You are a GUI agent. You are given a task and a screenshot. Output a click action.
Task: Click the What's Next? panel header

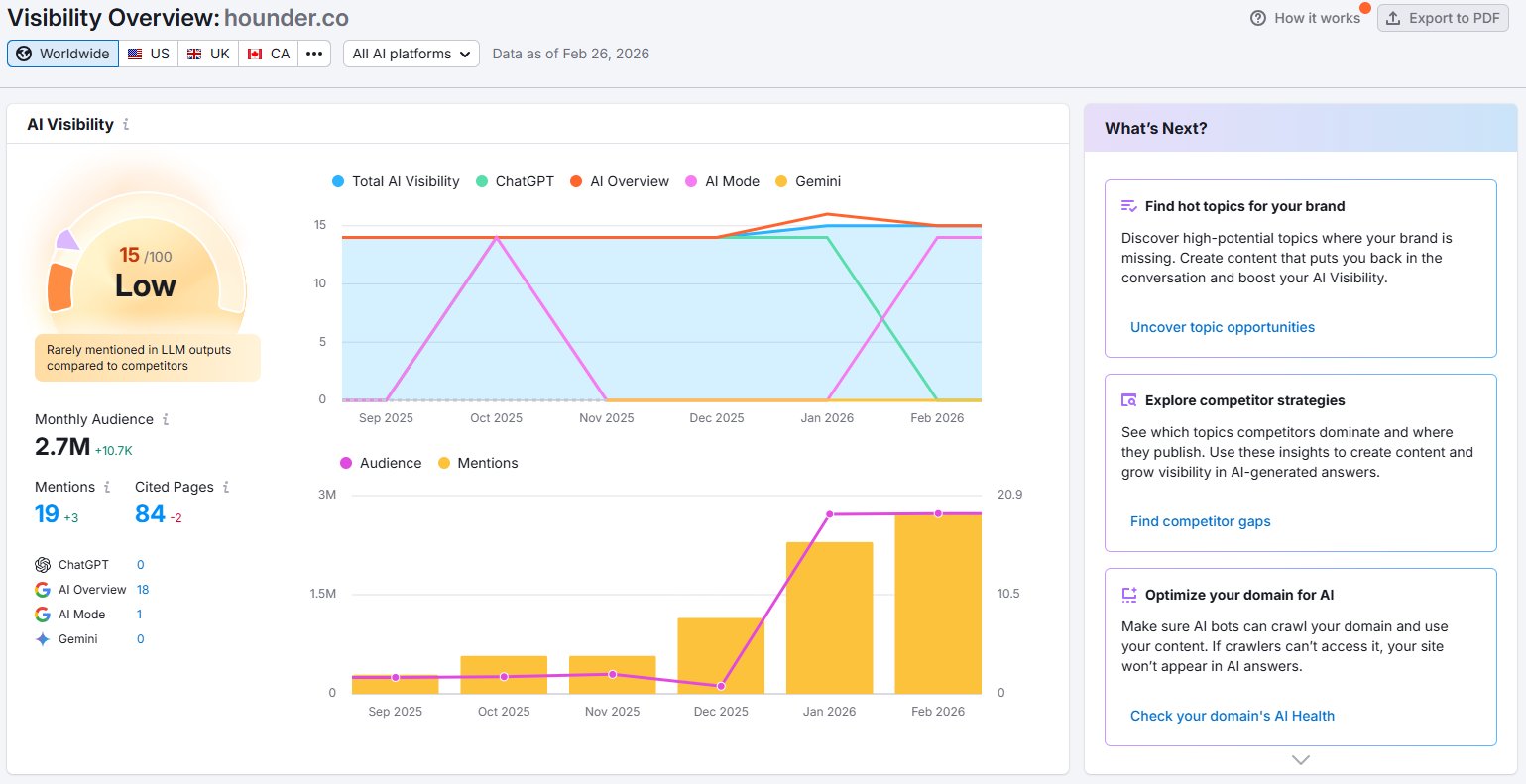[1301, 128]
